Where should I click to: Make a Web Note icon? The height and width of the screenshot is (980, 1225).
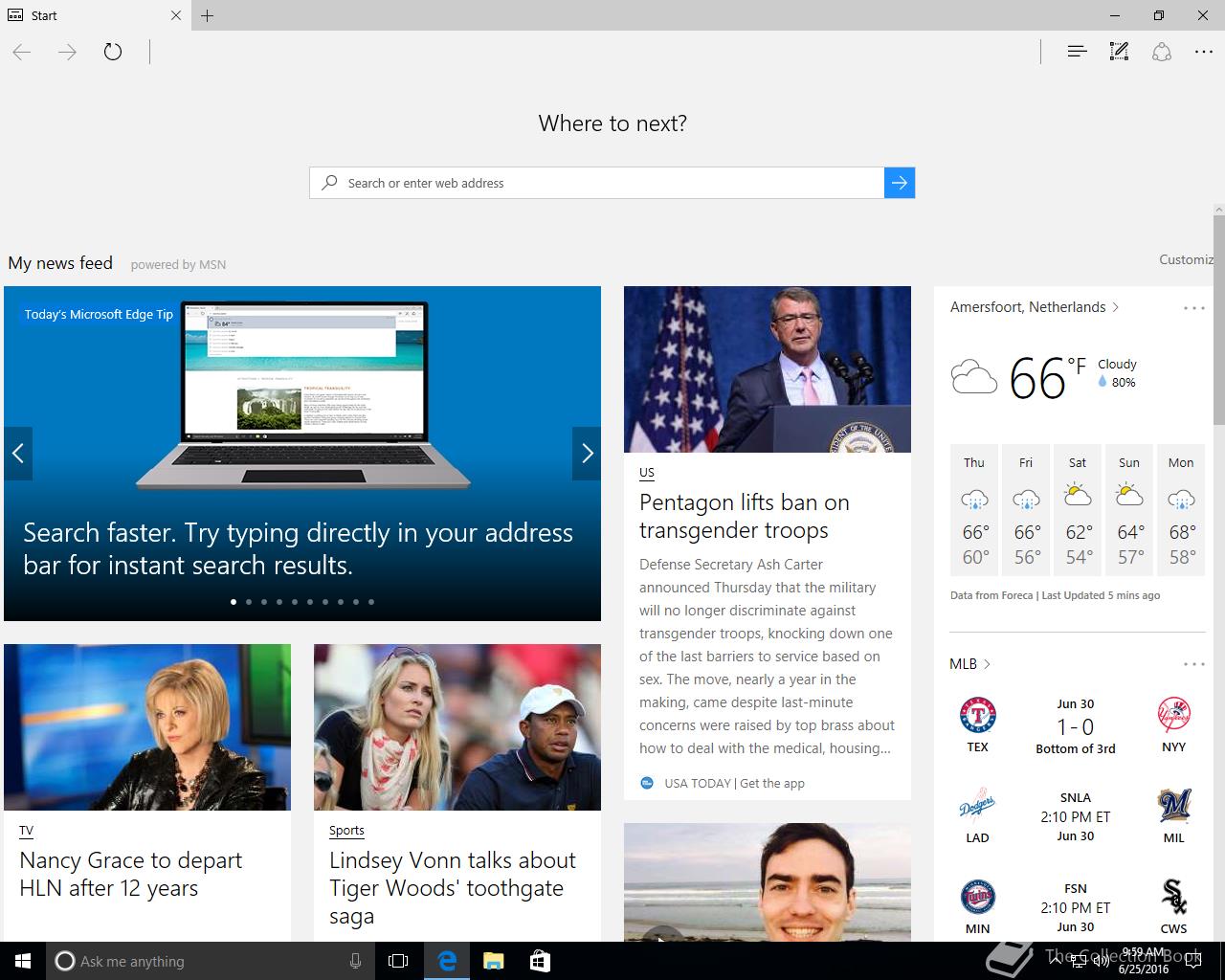pyautogui.click(x=1119, y=52)
